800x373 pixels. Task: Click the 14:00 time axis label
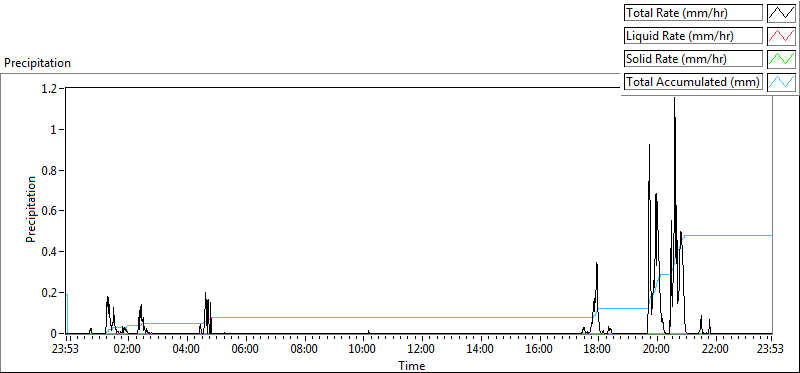pyautogui.click(x=481, y=350)
